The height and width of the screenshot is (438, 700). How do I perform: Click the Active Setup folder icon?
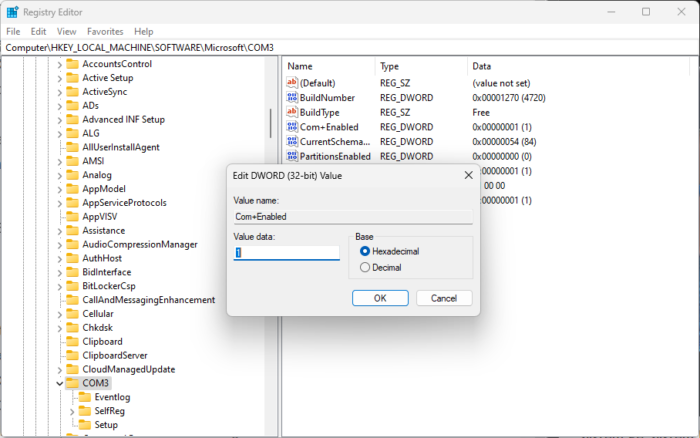pos(72,78)
